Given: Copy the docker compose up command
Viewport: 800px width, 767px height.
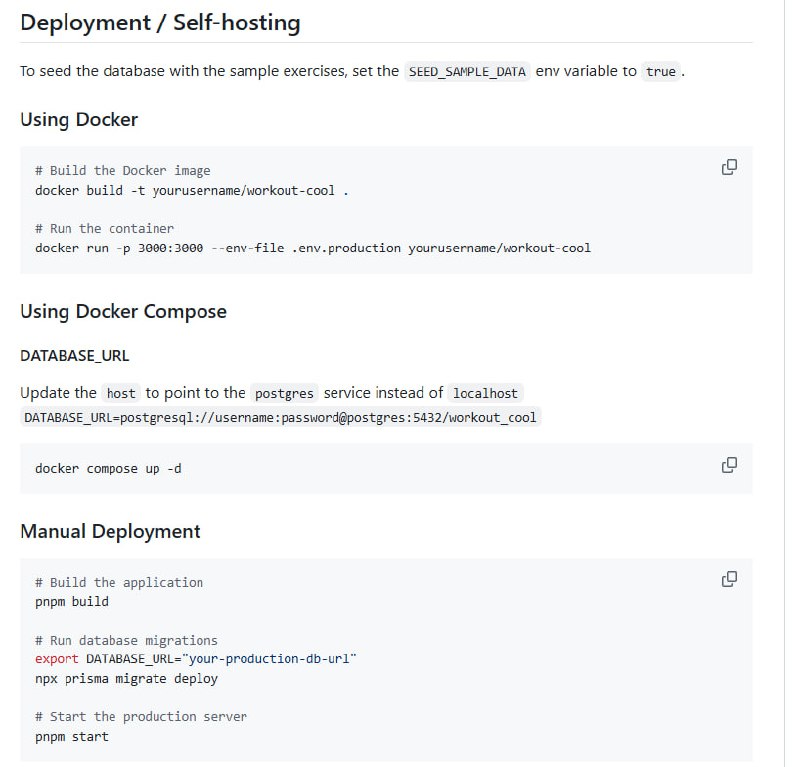Looking at the screenshot, I should [729, 465].
